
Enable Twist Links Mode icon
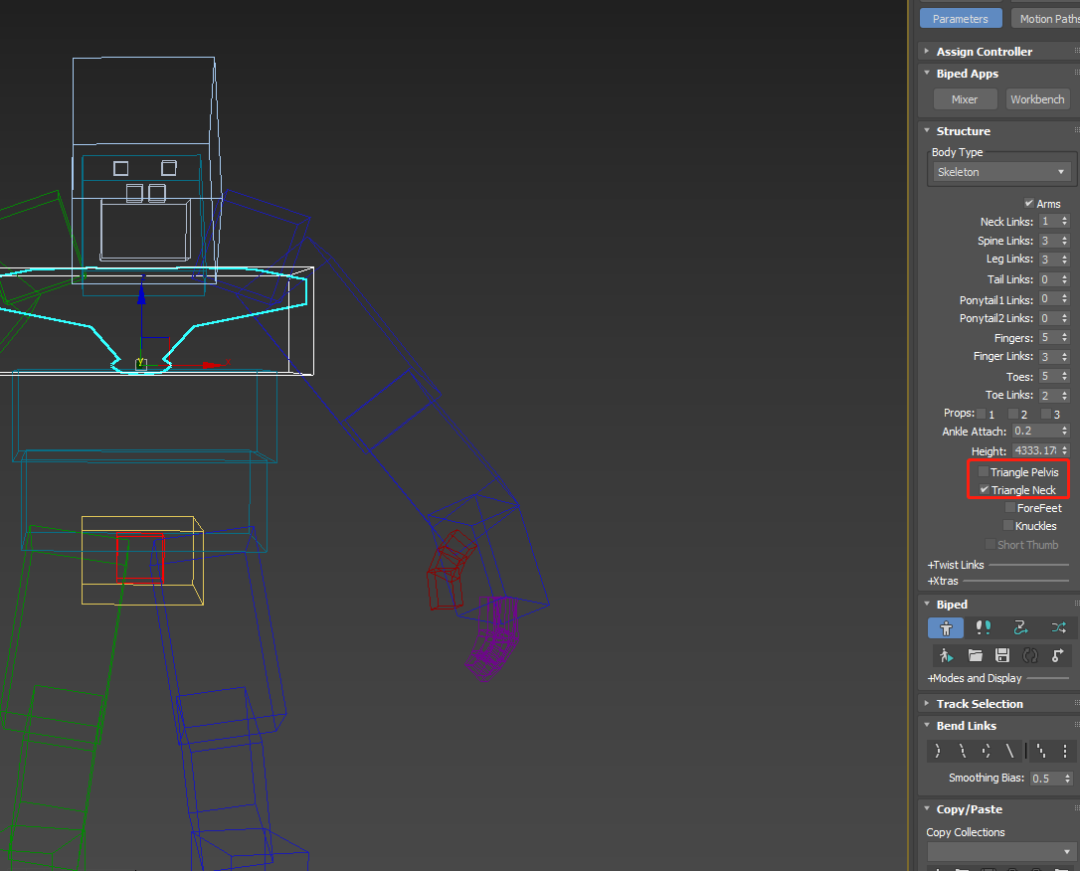tap(962, 751)
